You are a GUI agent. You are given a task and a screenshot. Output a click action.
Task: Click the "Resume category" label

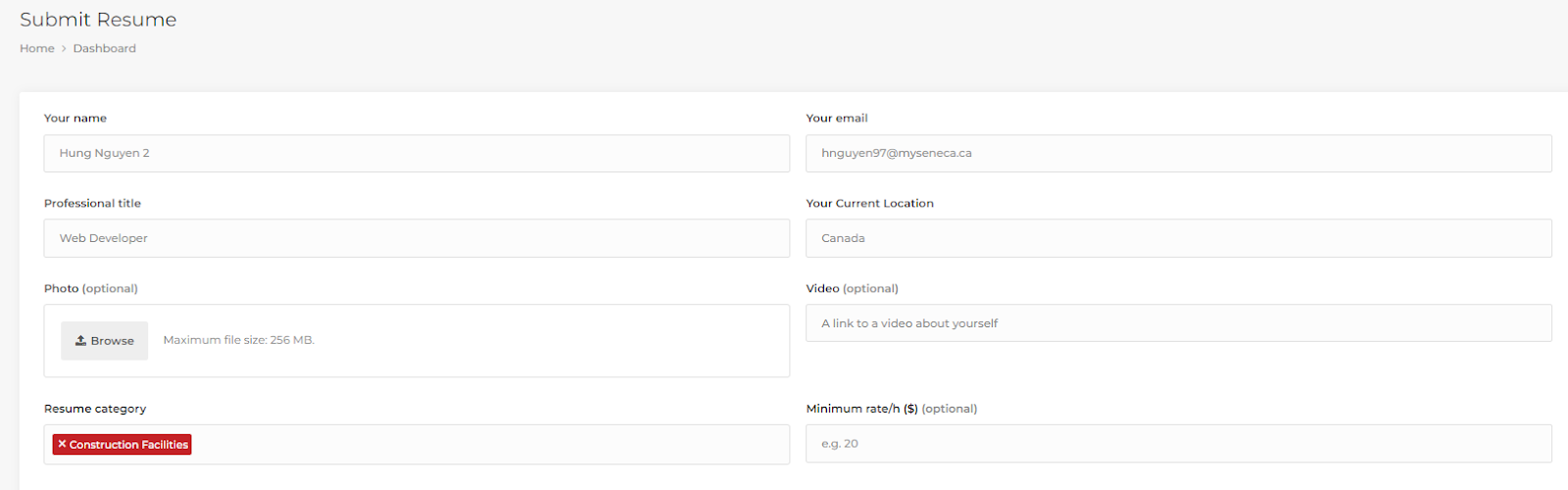[95, 409]
